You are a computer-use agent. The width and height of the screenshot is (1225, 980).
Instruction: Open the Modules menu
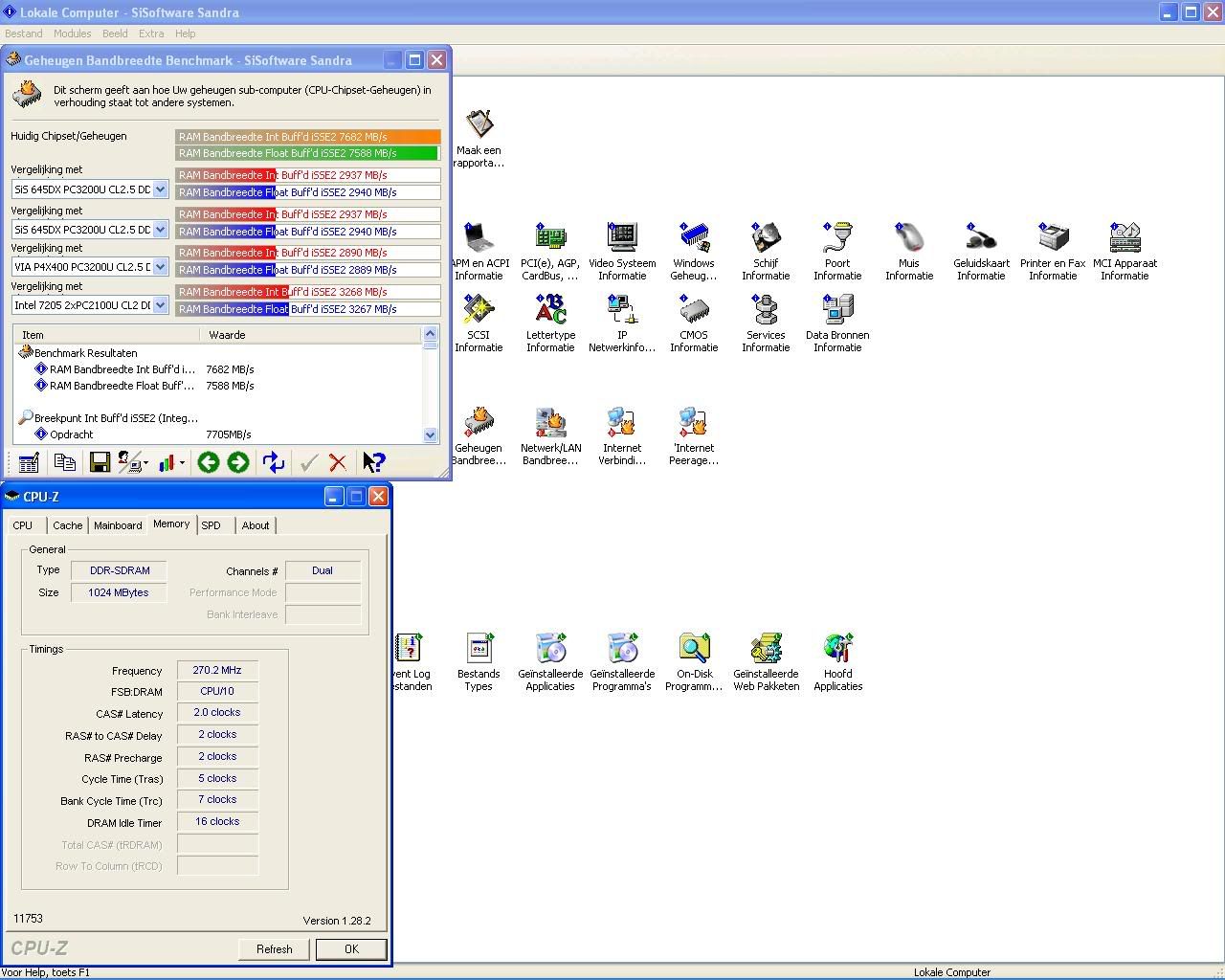[73, 33]
